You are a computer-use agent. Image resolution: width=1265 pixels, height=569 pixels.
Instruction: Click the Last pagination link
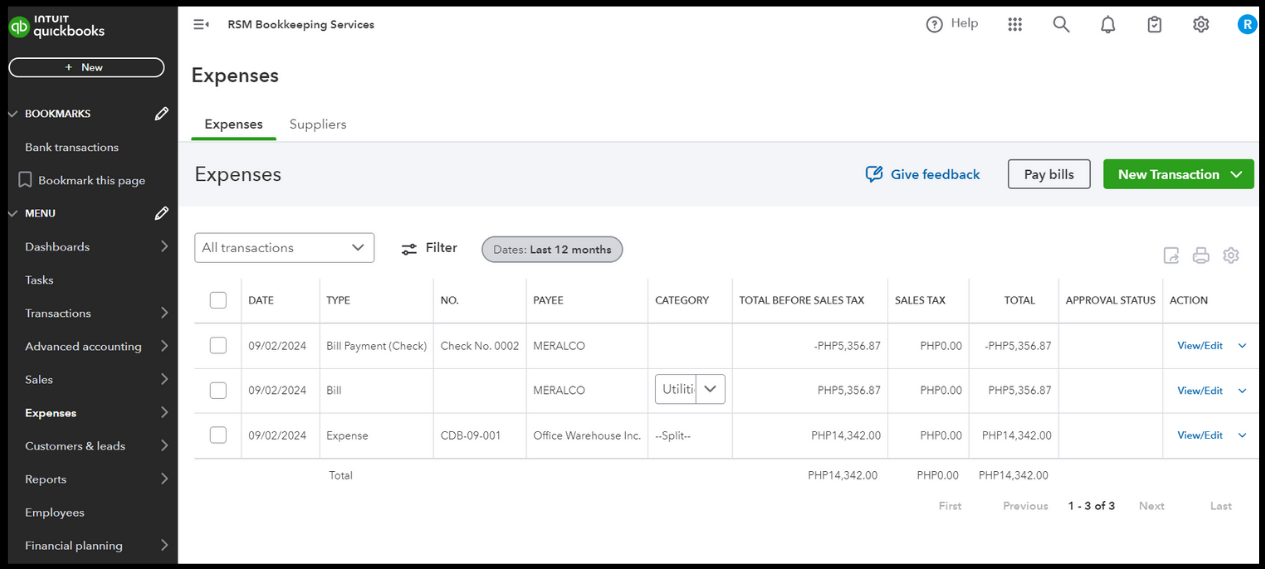pos(1221,506)
